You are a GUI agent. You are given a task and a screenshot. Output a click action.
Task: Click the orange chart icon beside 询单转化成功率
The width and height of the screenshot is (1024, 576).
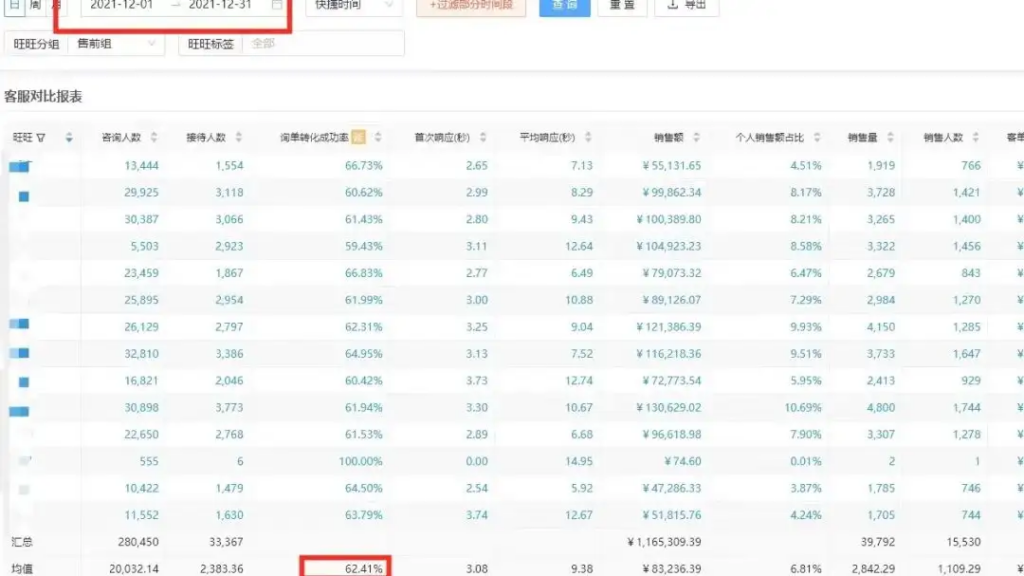click(x=358, y=137)
